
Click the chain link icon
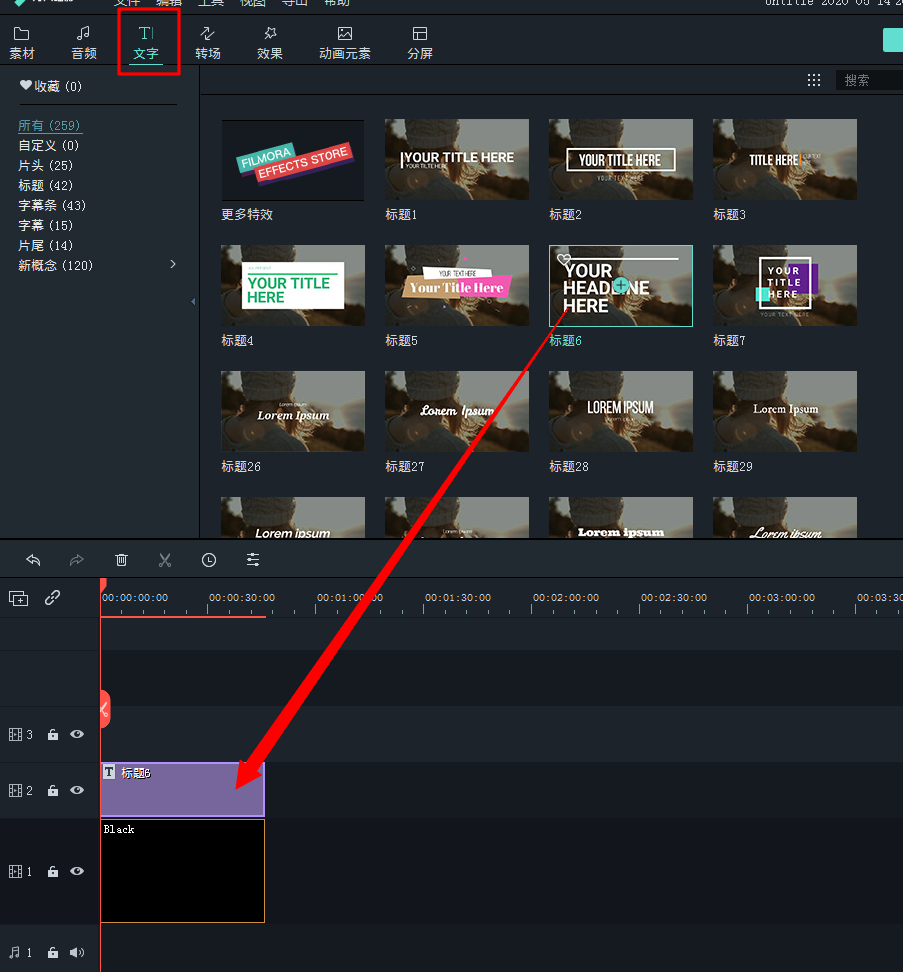53,598
